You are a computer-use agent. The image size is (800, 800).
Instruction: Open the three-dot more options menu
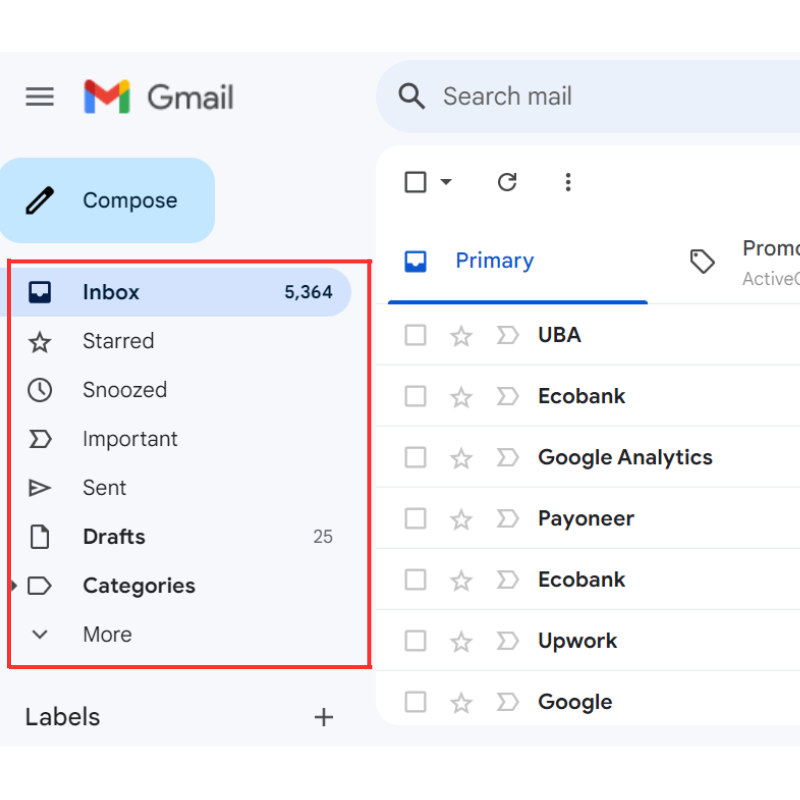568,182
